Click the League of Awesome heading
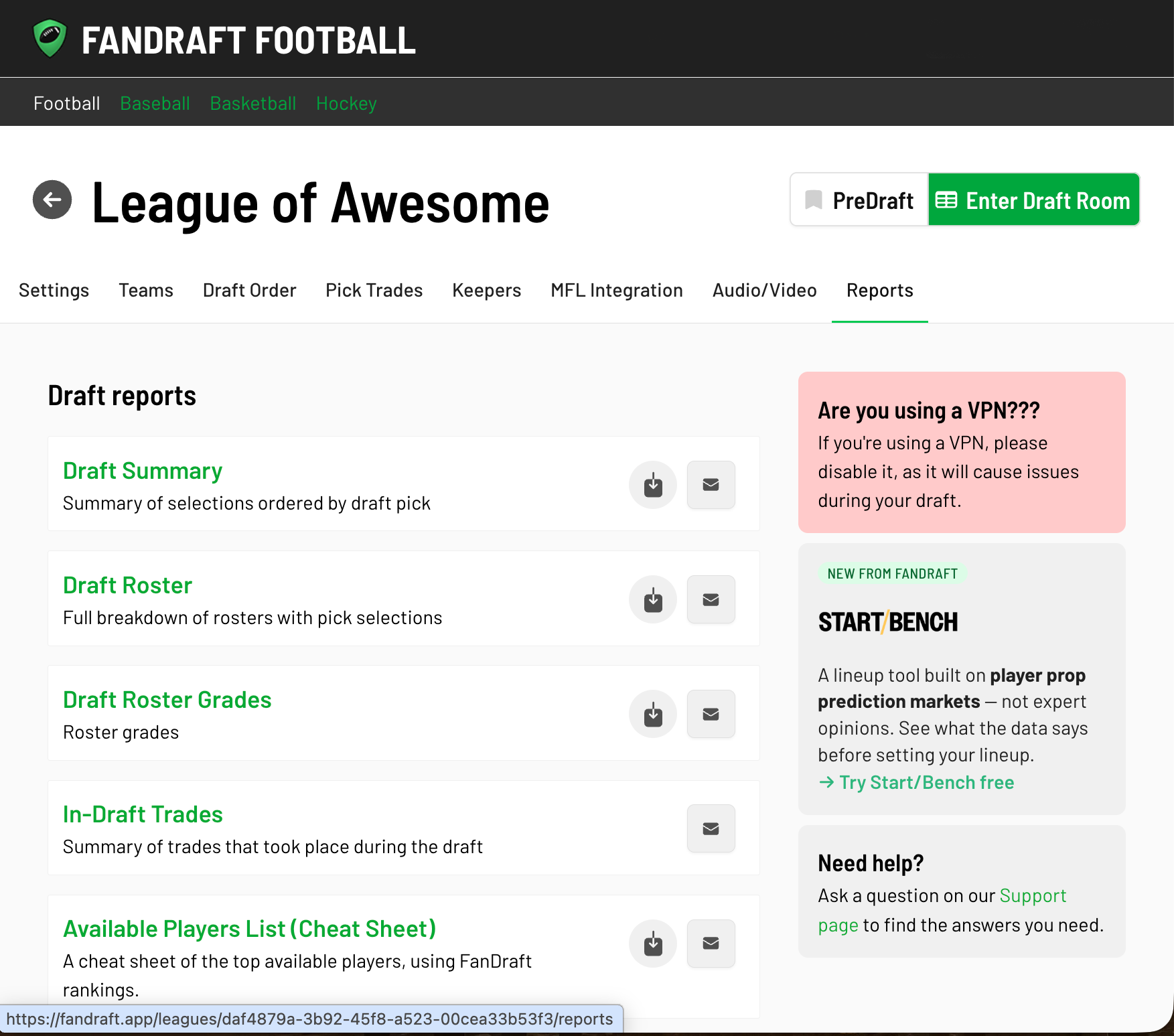Image resolution: width=1174 pixels, height=1036 pixels. tap(320, 203)
